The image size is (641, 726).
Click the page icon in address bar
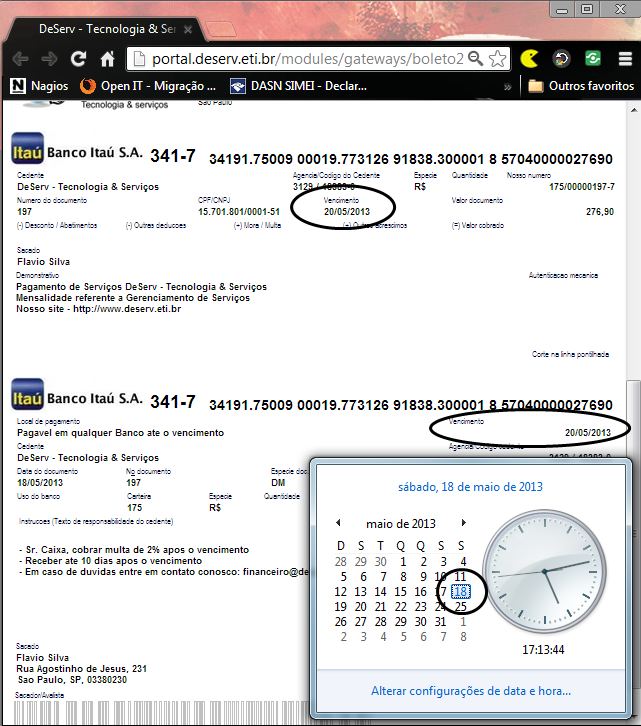(138, 59)
